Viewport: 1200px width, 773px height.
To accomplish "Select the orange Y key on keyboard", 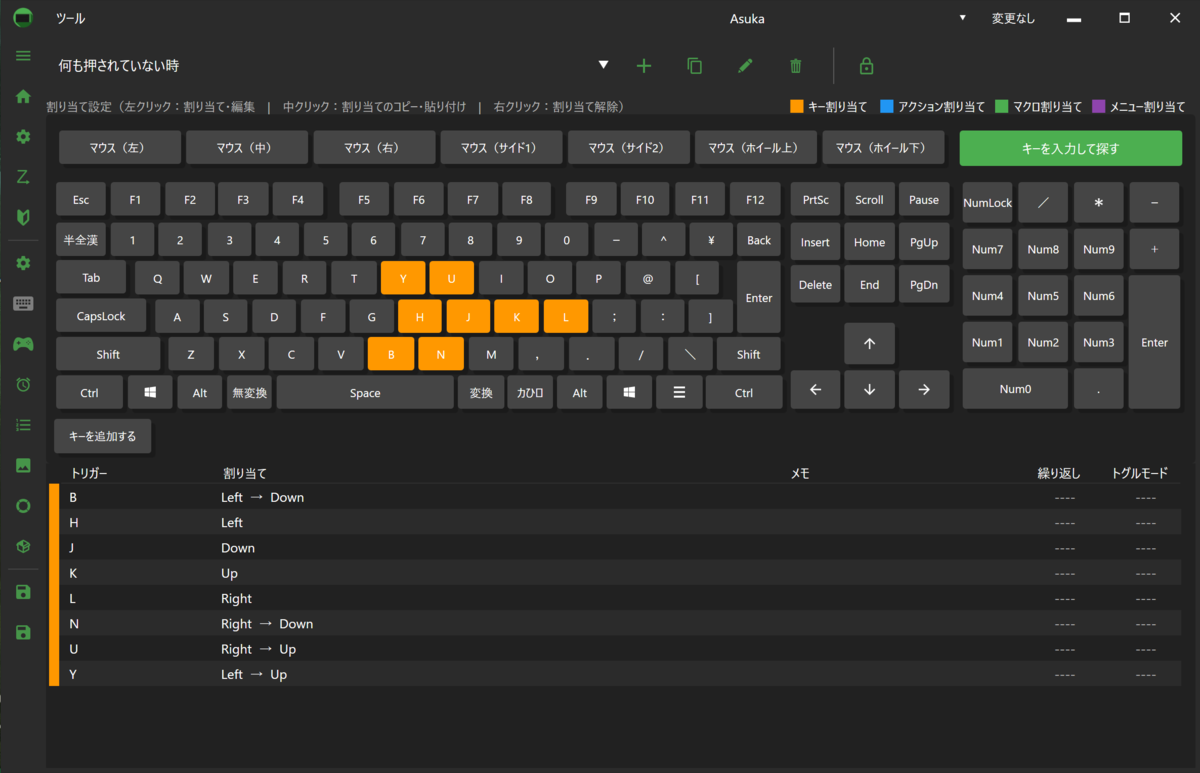I will 403,278.
